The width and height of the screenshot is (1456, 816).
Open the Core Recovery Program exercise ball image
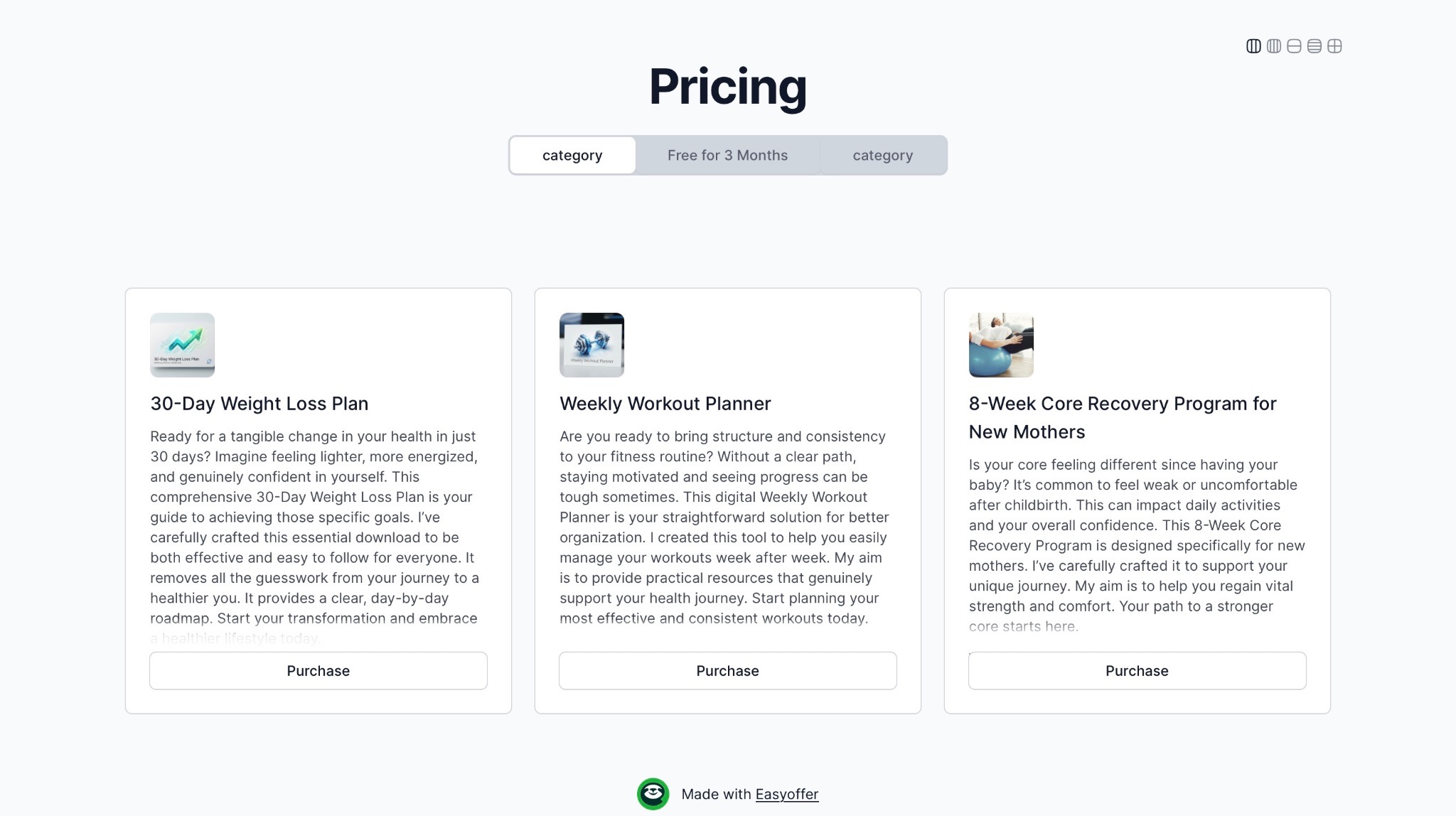click(x=1001, y=345)
